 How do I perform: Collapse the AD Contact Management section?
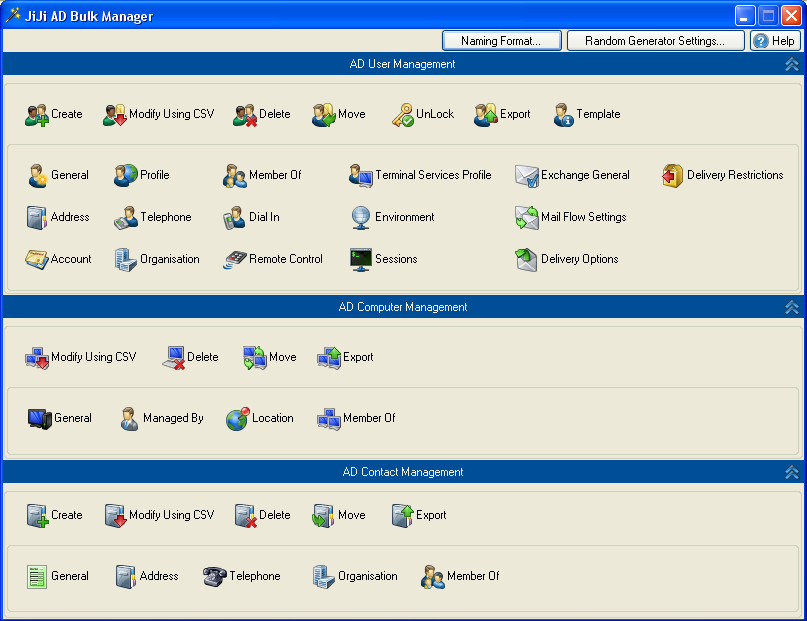coord(792,472)
